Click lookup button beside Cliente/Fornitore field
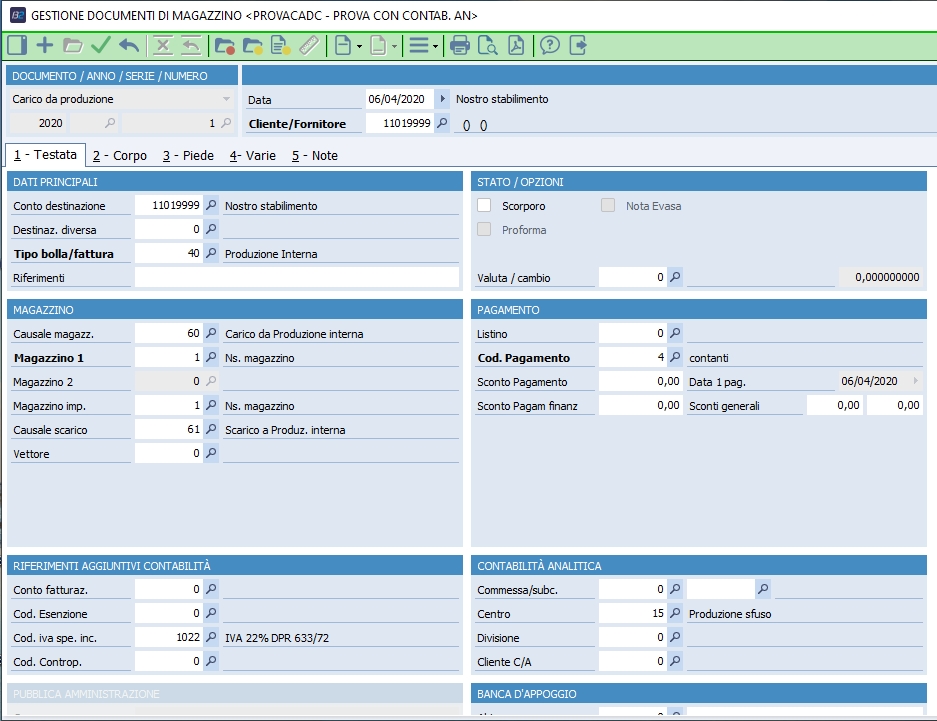937x721 pixels. [443, 124]
